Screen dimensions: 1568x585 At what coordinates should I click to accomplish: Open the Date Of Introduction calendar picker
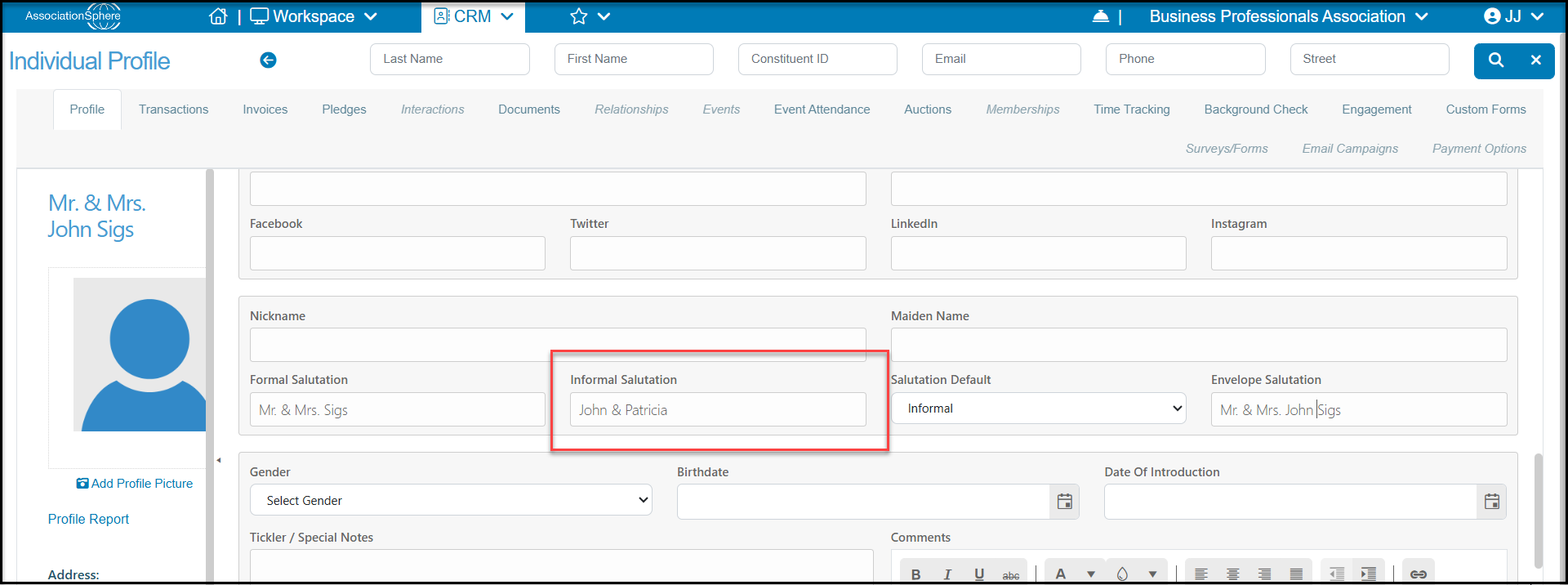point(1492,502)
